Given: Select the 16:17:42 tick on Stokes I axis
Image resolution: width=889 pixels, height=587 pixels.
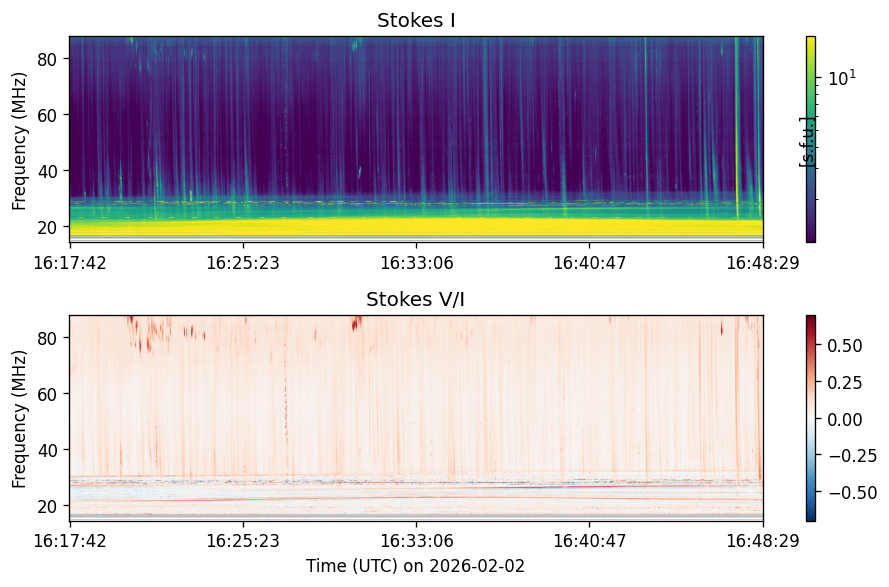Looking at the screenshot, I should (70, 263).
